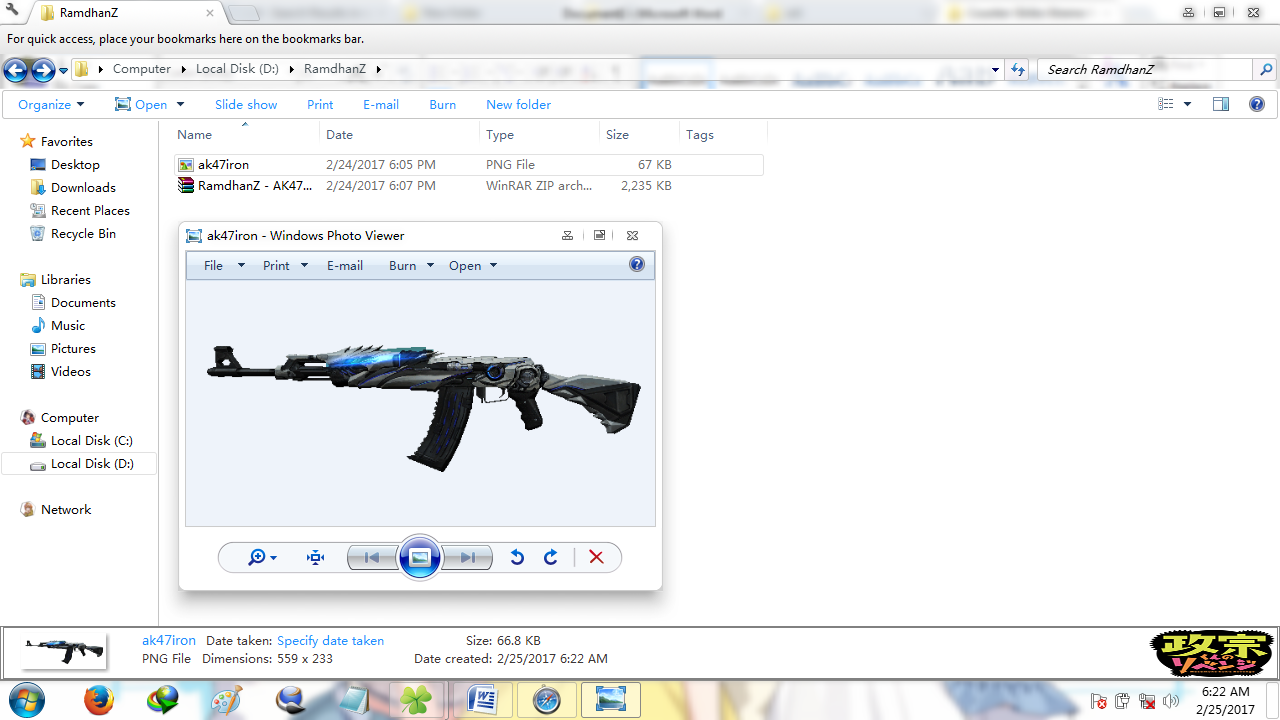
Task: Click E-mail in the Explorer toolbar
Action: click(381, 104)
